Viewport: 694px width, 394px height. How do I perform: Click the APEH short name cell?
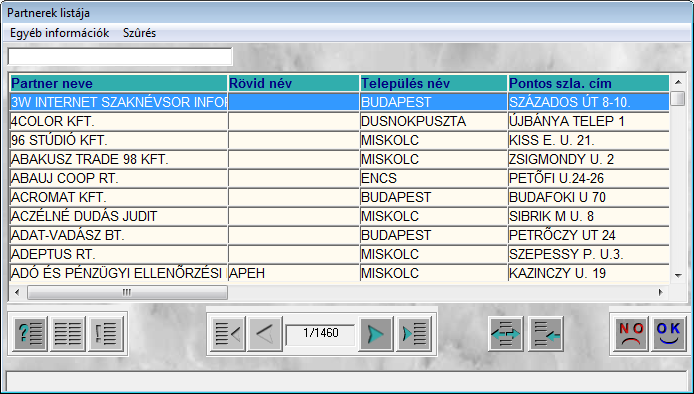click(294, 274)
